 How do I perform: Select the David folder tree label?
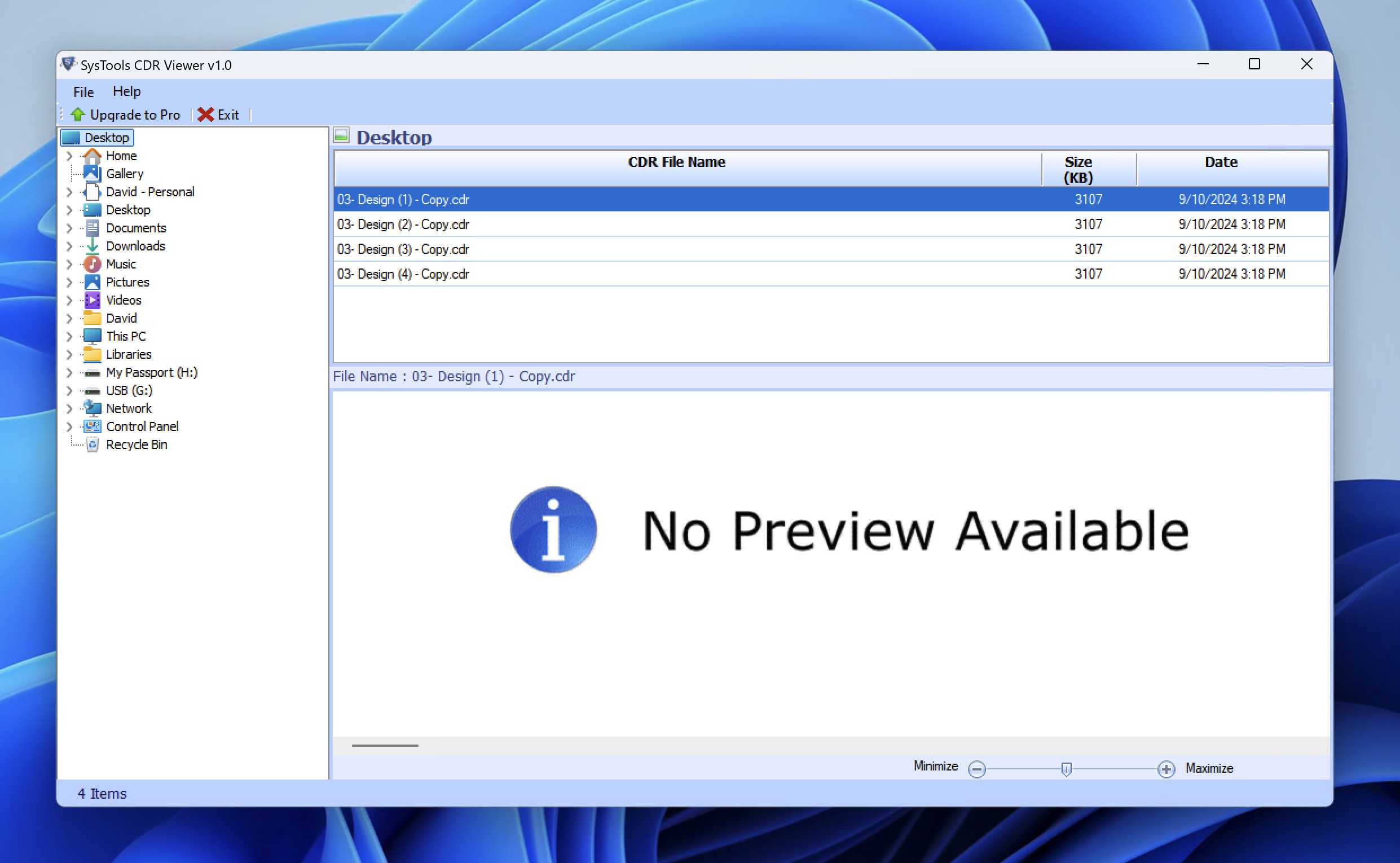(x=121, y=318)
